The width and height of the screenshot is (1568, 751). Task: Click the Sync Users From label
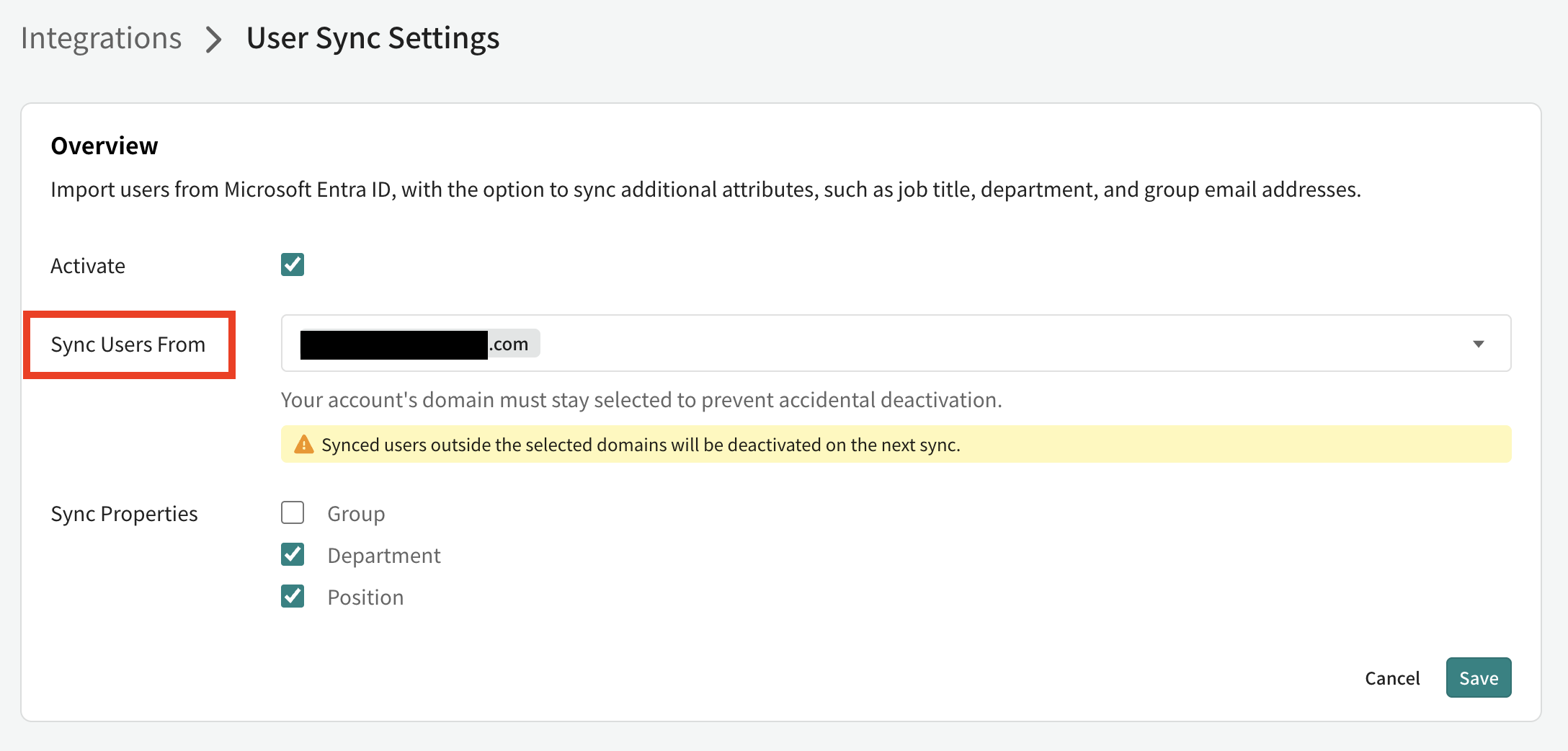point(128,345)
